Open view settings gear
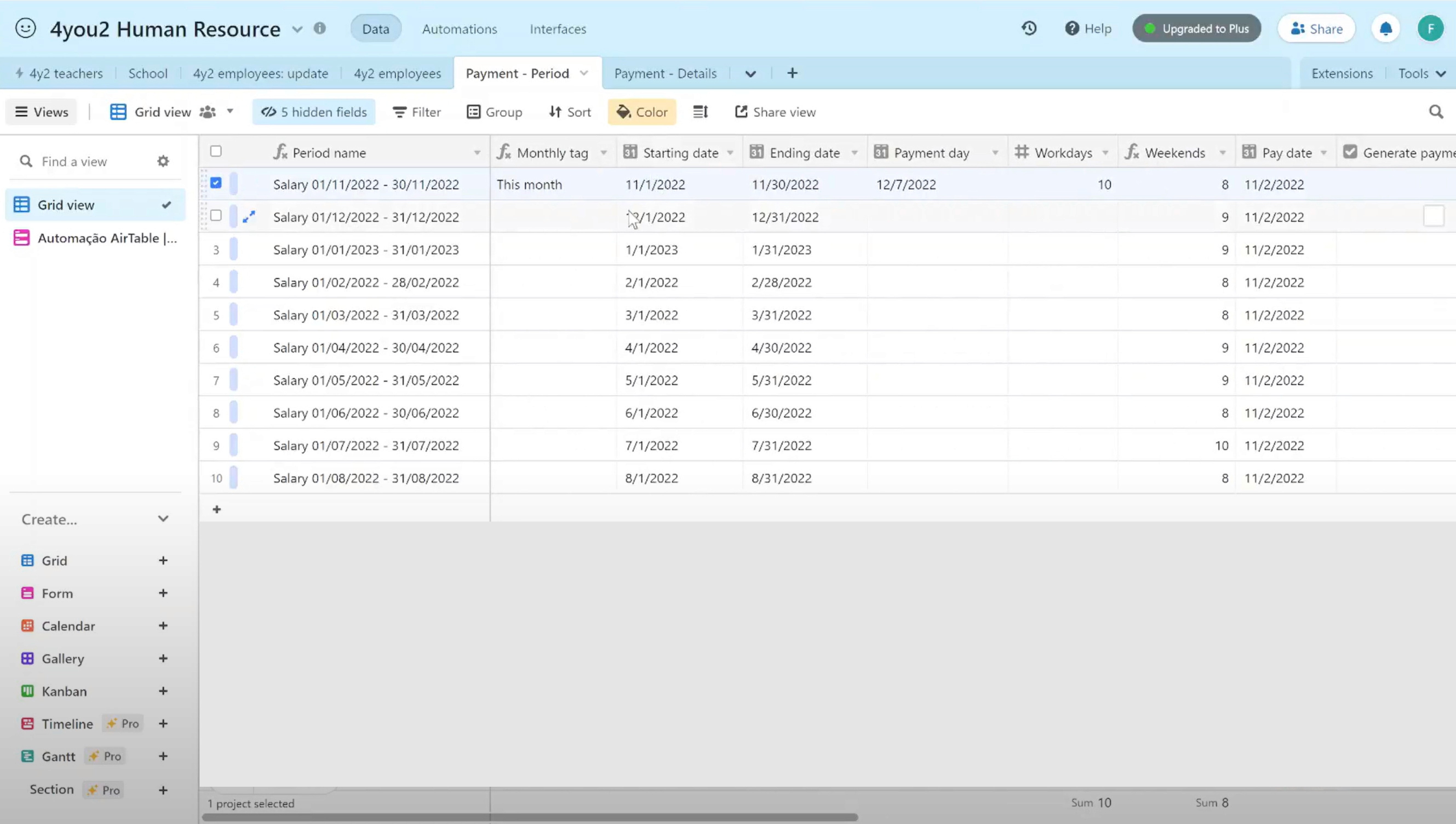 click(163, 161)
